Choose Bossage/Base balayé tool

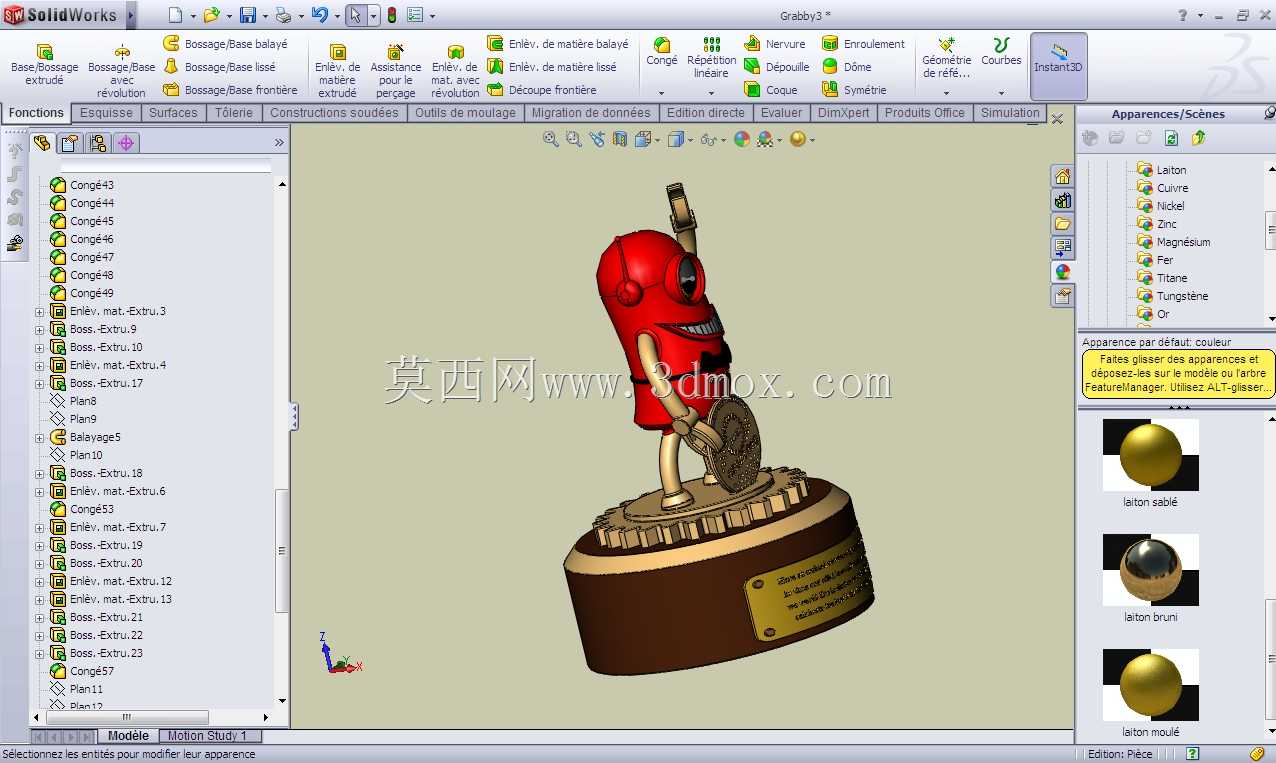point(225,44)
